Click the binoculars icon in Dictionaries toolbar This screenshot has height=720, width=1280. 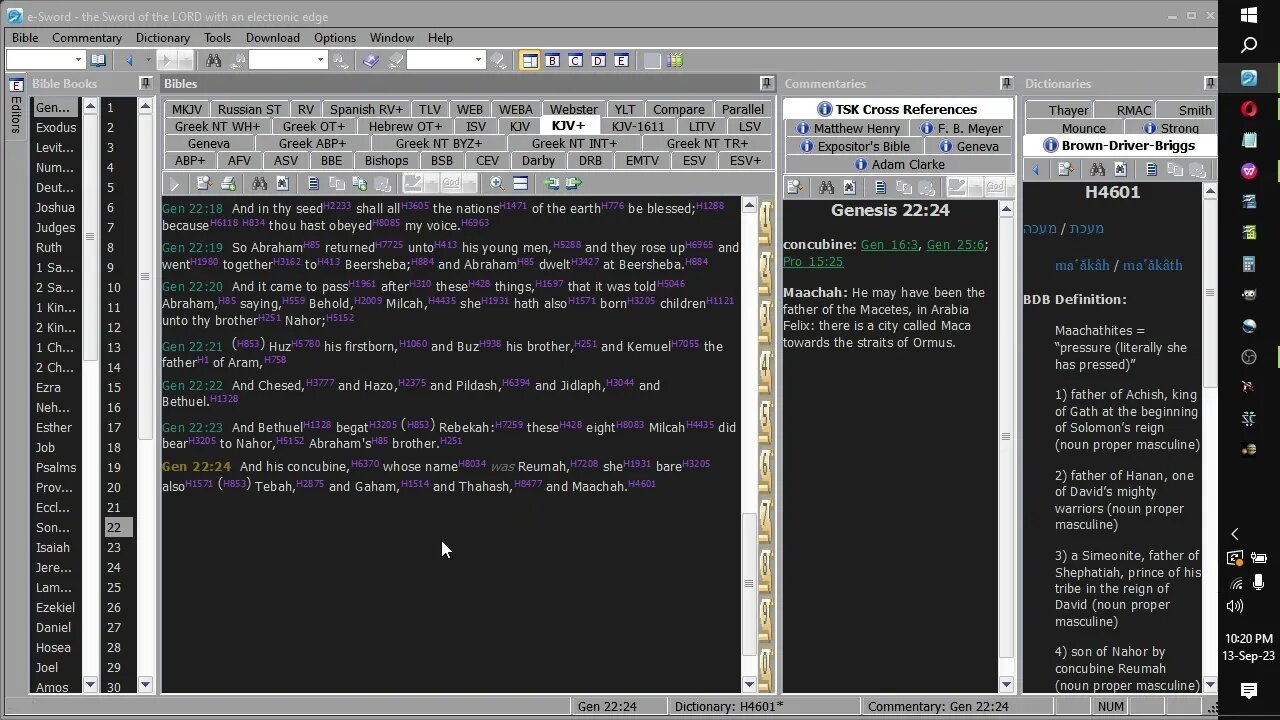(x=1097, y=170)
